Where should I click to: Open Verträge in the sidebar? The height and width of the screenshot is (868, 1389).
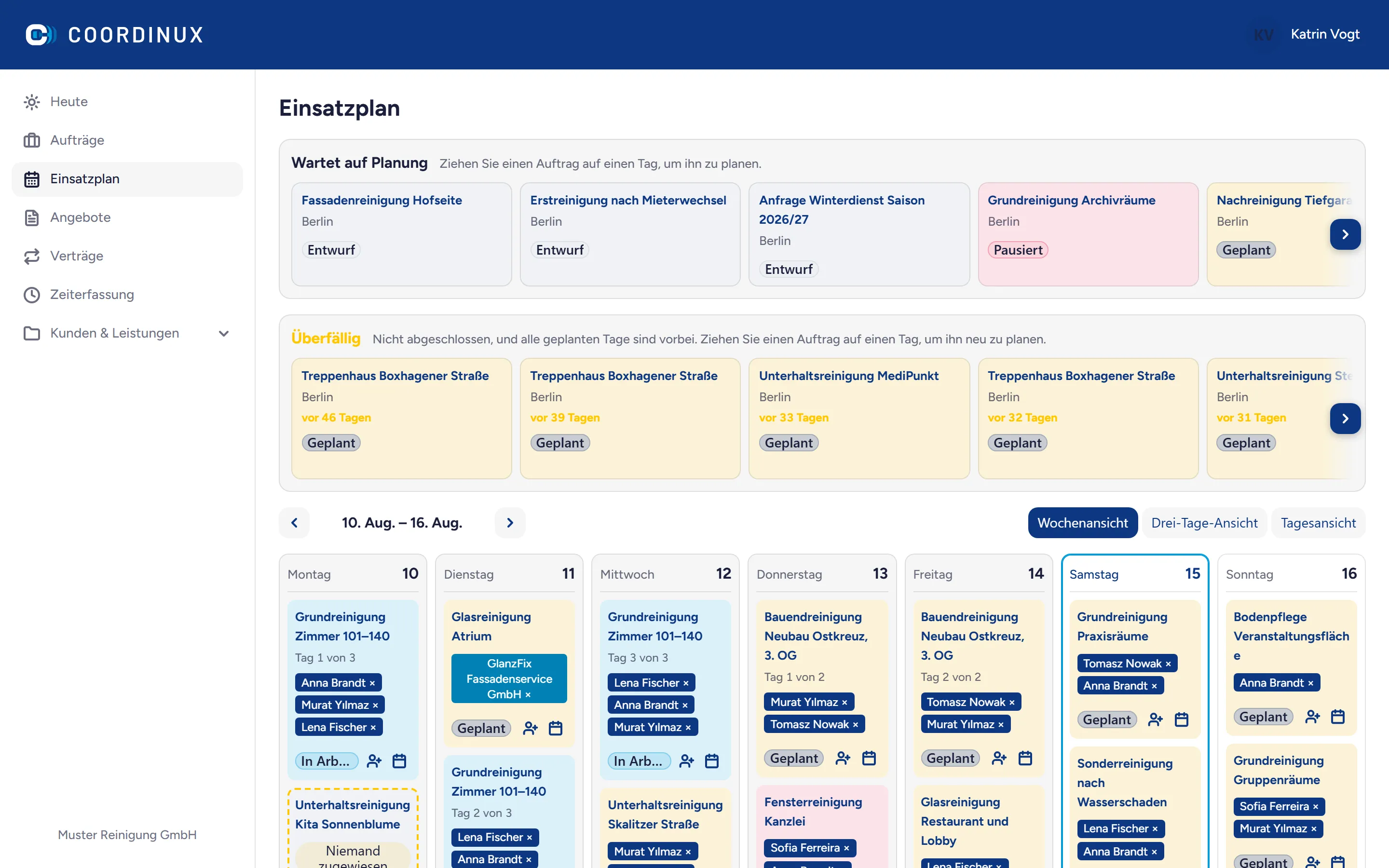coord(127,256)
